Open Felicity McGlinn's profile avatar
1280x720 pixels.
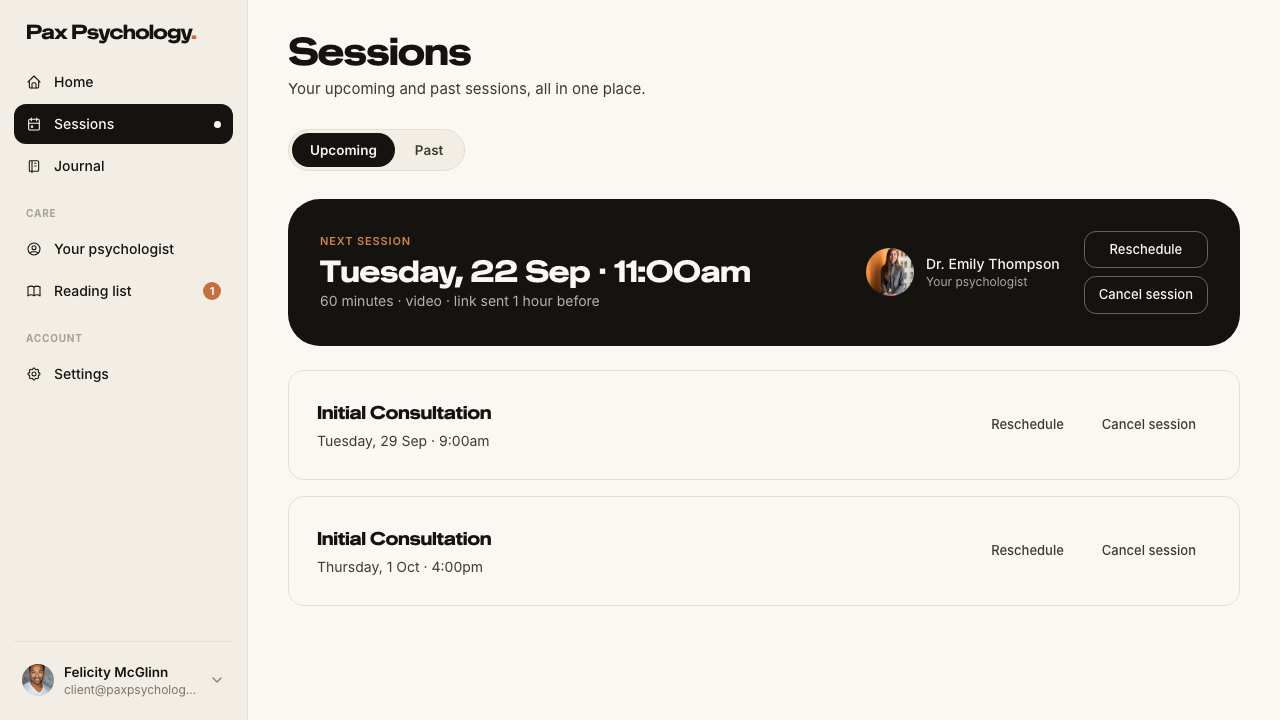[38, 680]
